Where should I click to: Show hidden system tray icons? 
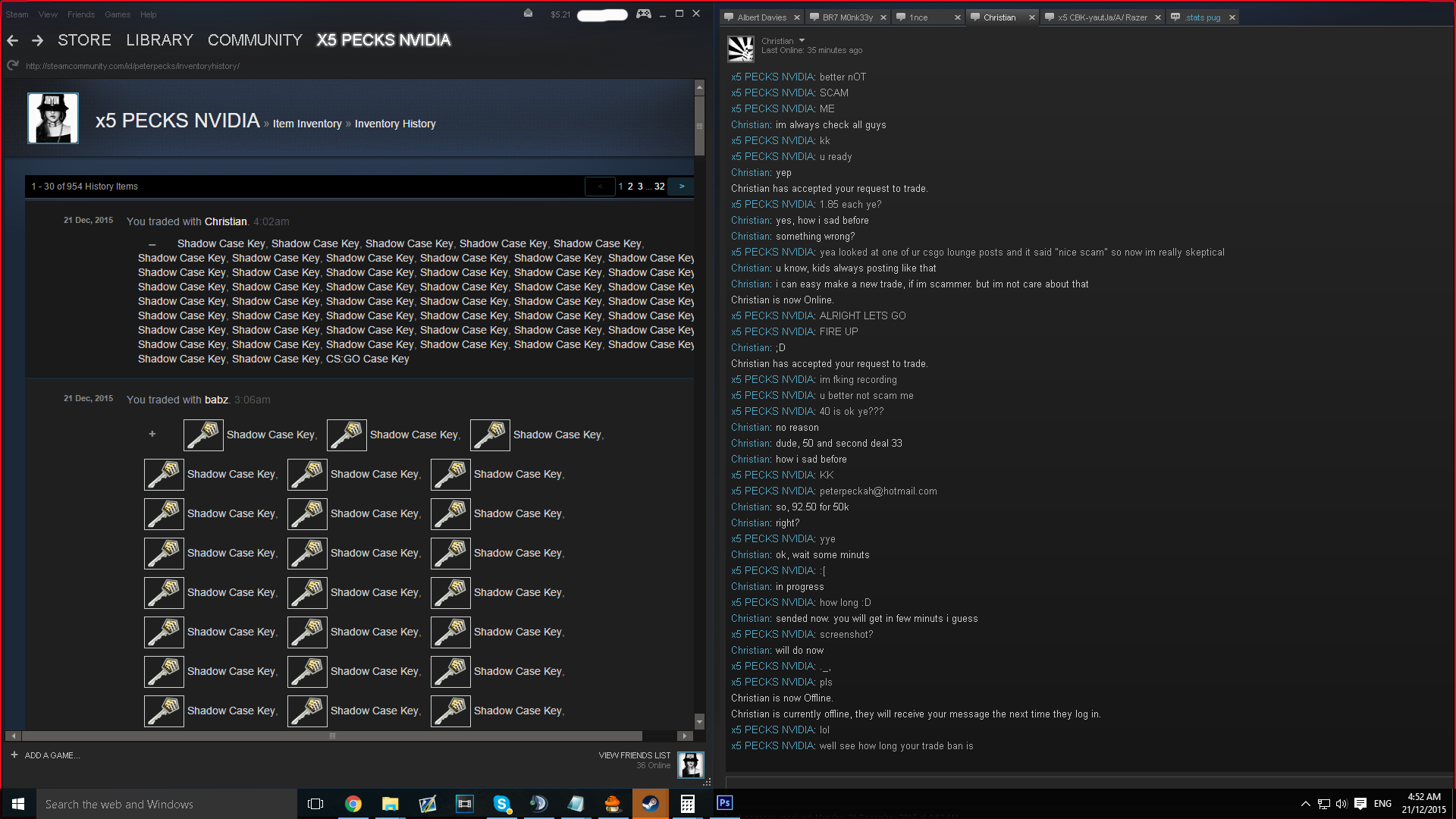point(1305,804)
